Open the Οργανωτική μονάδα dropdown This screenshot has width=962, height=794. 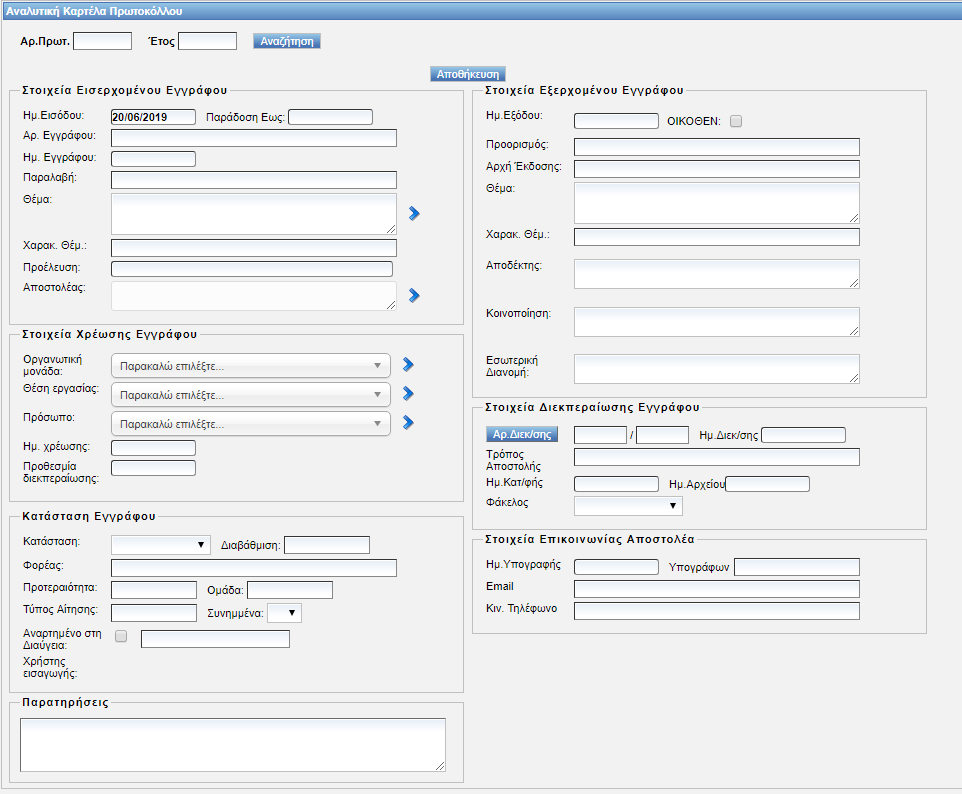250,366
